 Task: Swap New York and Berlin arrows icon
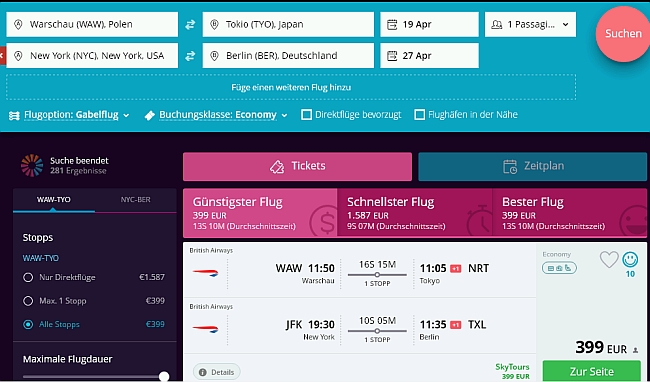click(x=190, y=56)
